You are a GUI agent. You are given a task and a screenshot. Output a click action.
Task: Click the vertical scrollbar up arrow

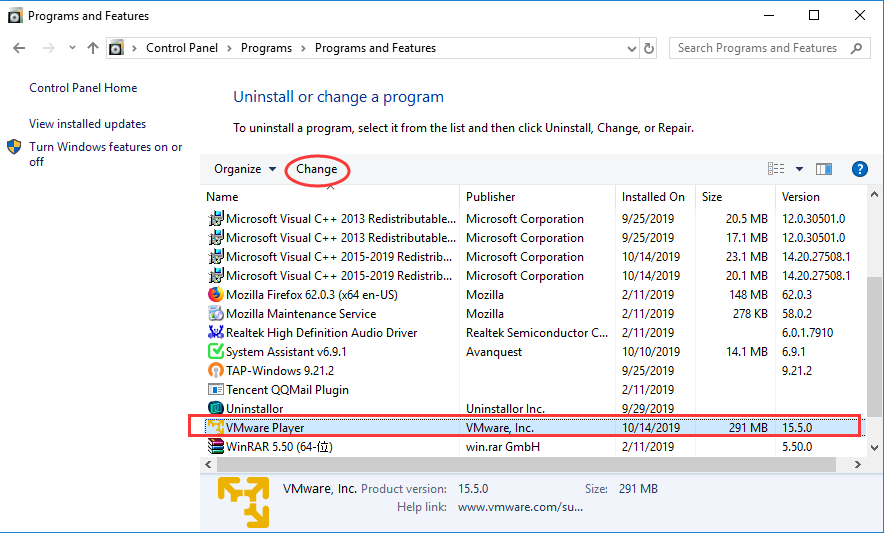click(874, 195)
